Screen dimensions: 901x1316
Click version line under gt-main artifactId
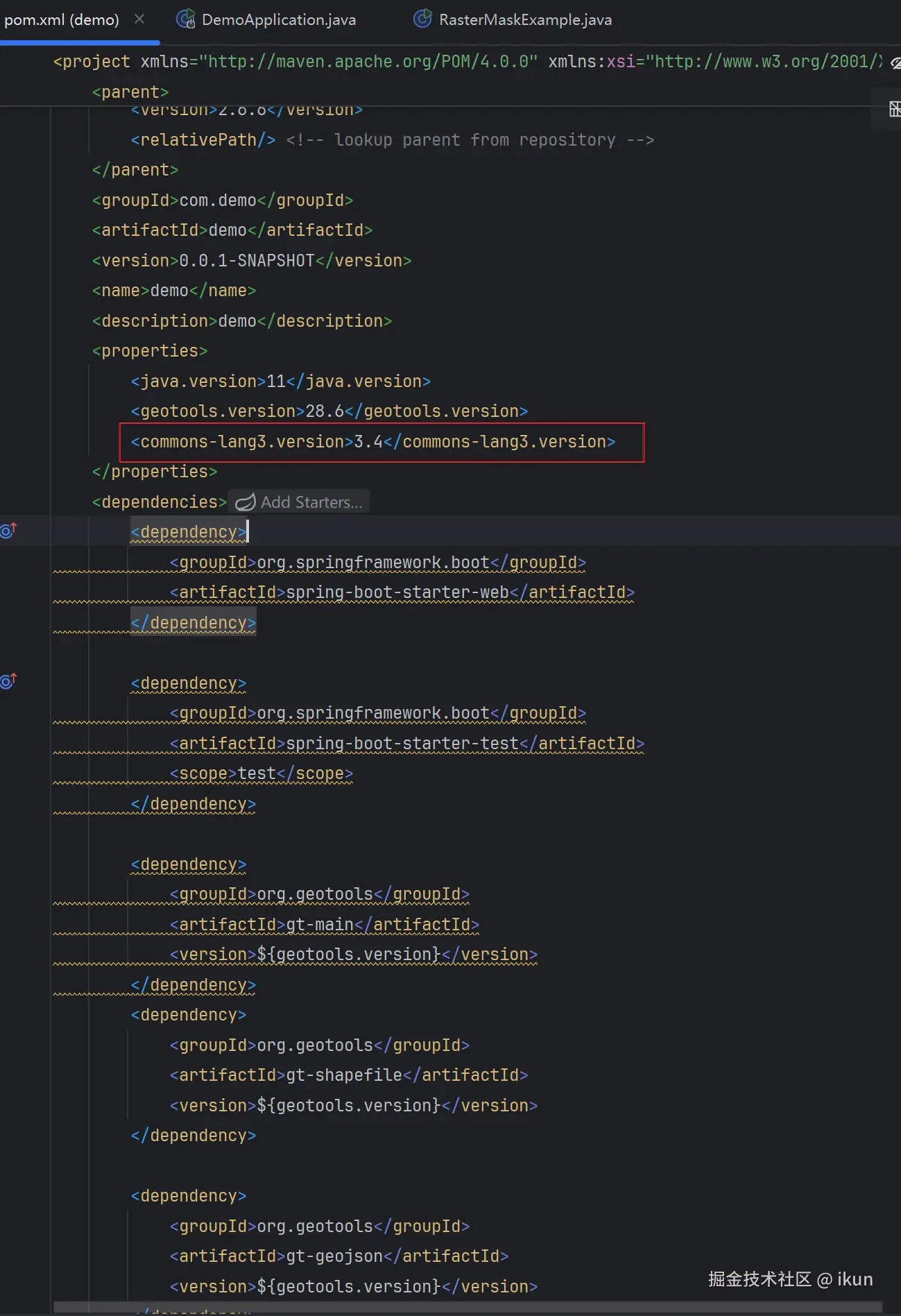tap(354, 955)
